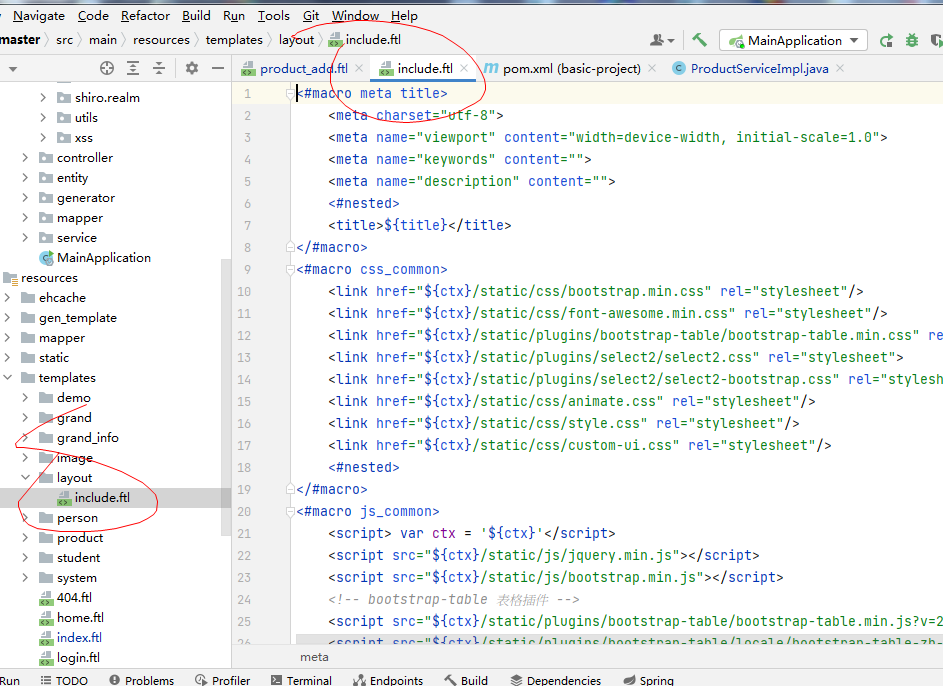Screen dimensions: 943x686
Task: Click line number 13 in gutter
Action: [x=244, y=357]
